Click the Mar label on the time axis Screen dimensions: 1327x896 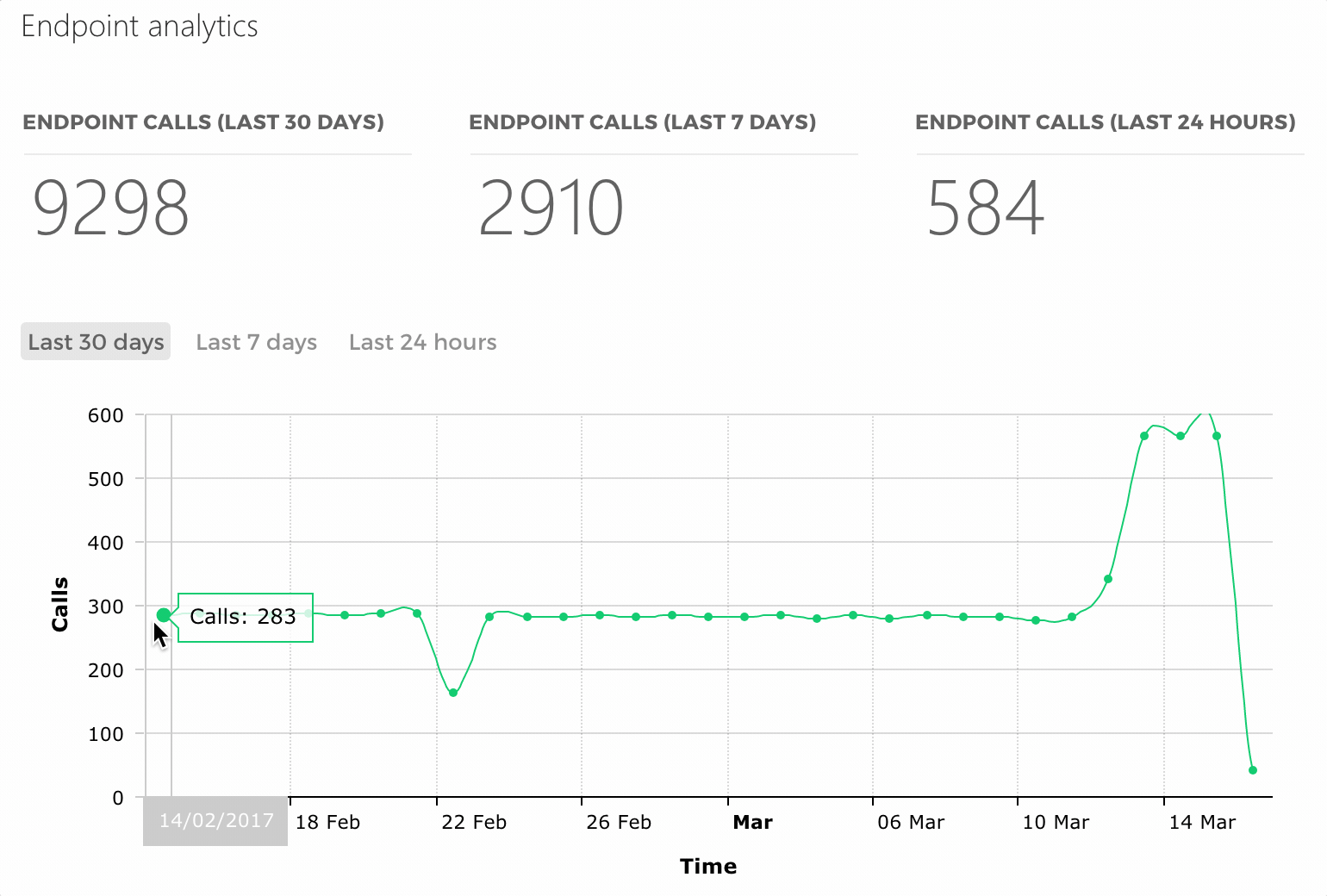(752, 821)
